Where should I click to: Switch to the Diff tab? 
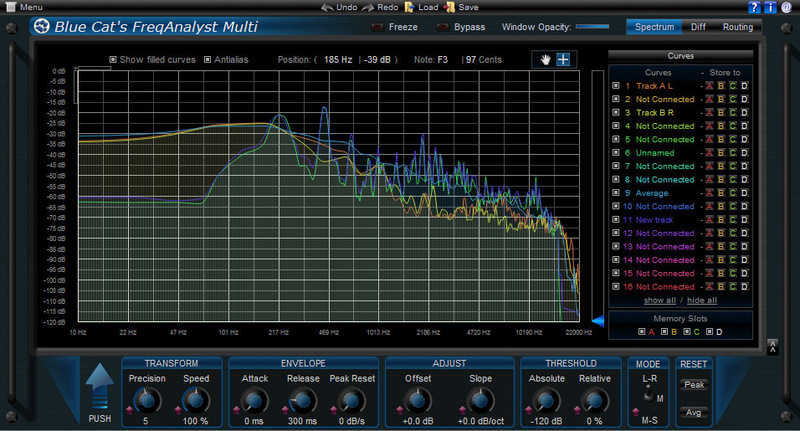click(697, 27)
